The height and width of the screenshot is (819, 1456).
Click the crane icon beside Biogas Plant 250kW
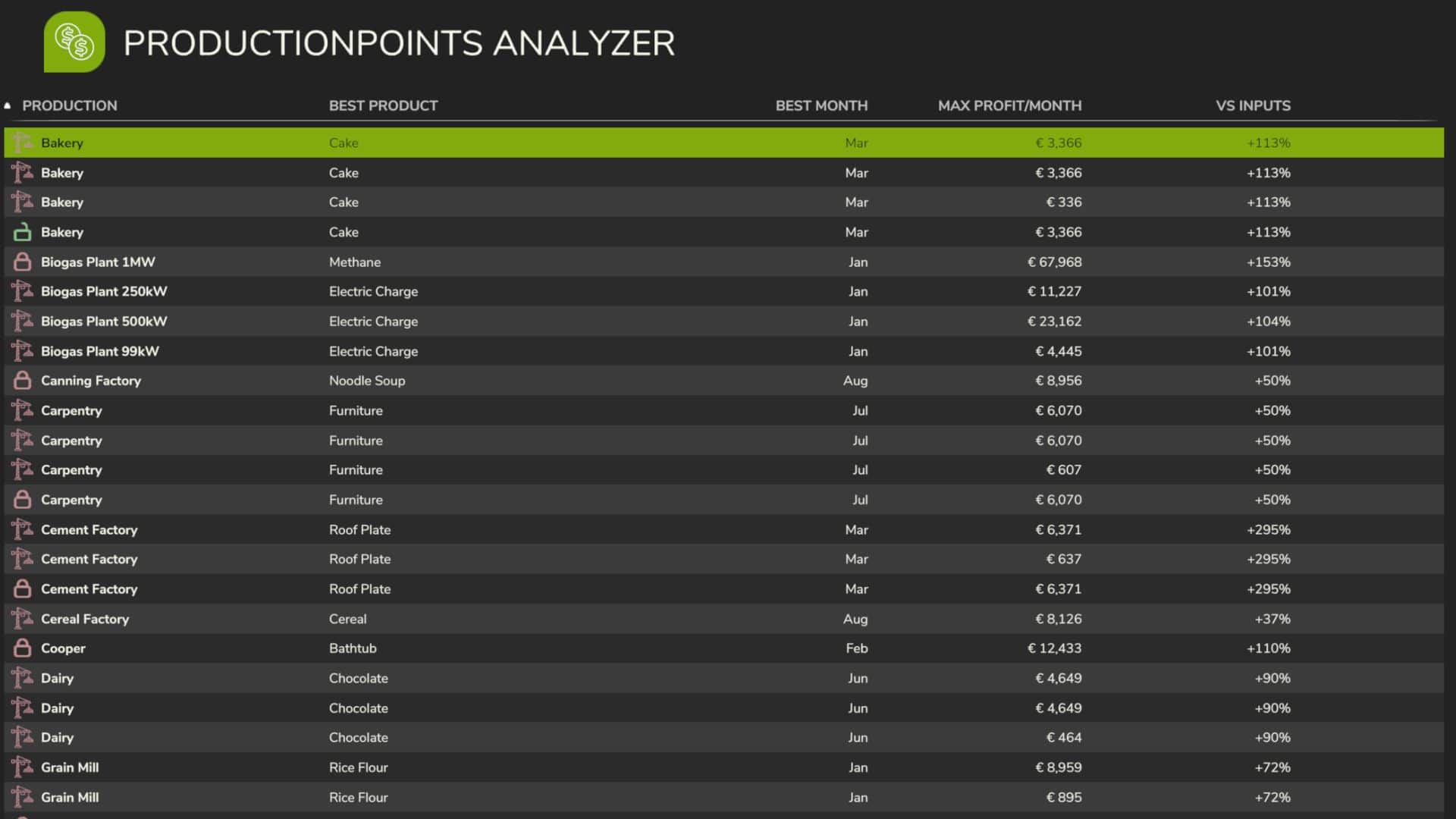coord(22,291)
